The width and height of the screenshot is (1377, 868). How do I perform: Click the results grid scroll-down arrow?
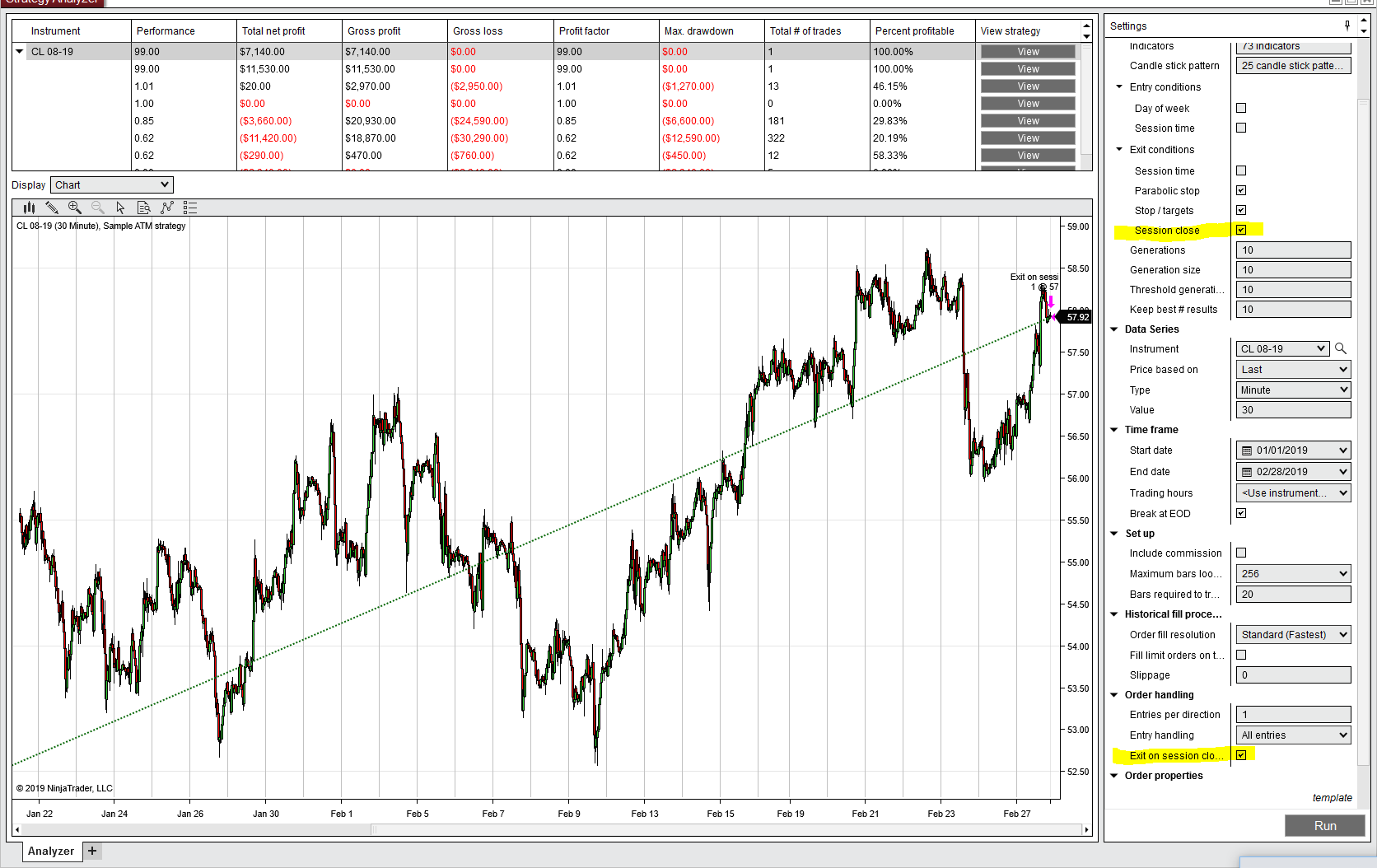[x=1086, y=36]
